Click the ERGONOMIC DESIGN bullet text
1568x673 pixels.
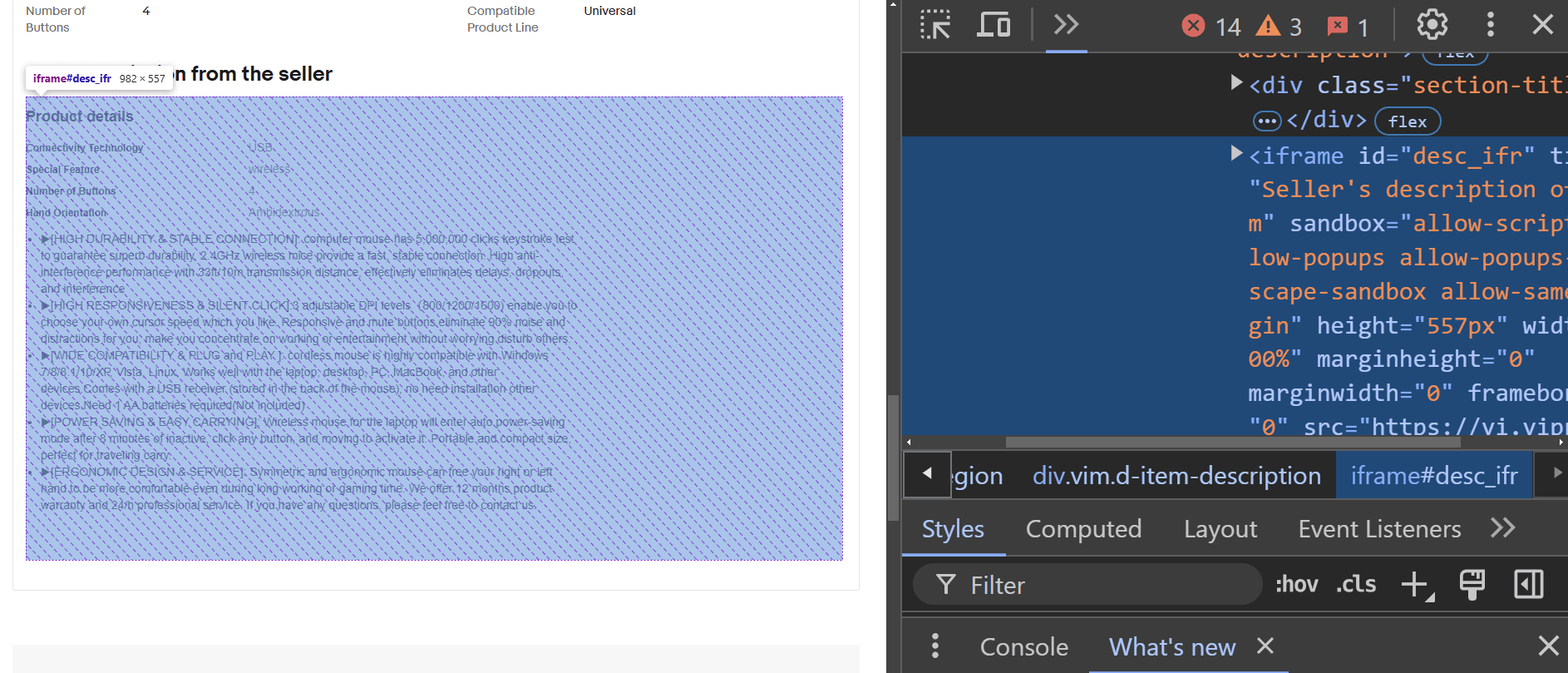tap(297, 488)
